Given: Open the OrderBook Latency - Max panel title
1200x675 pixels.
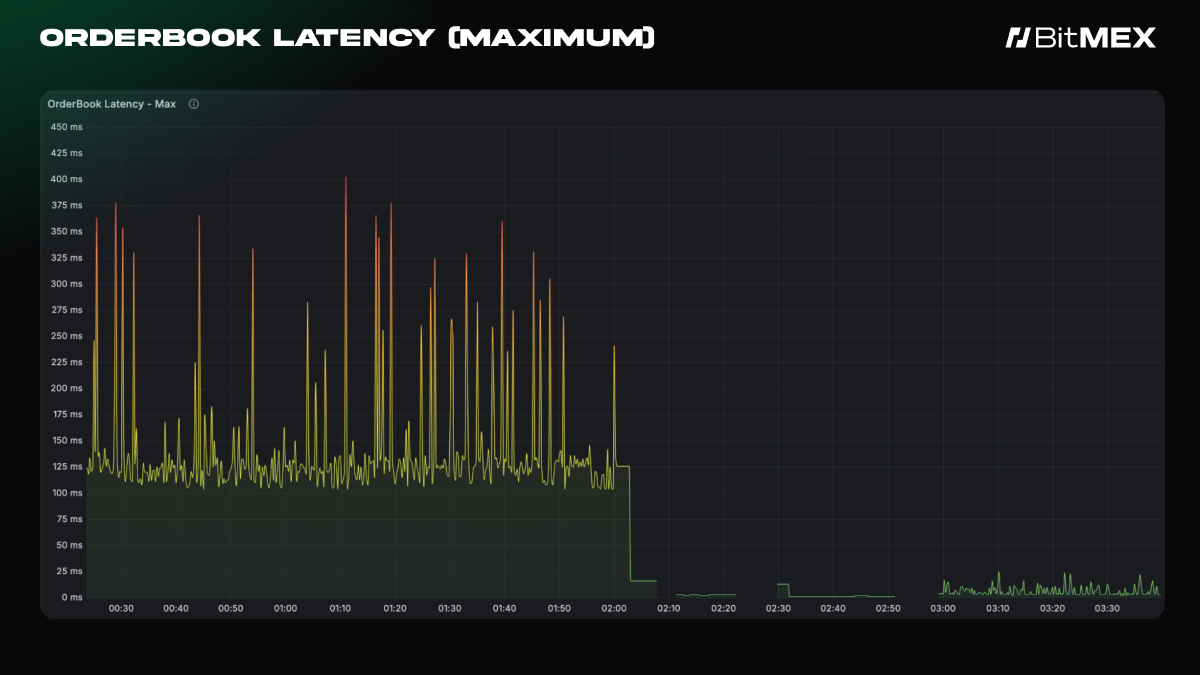Looking at the screenshot, I should point(112,104).
